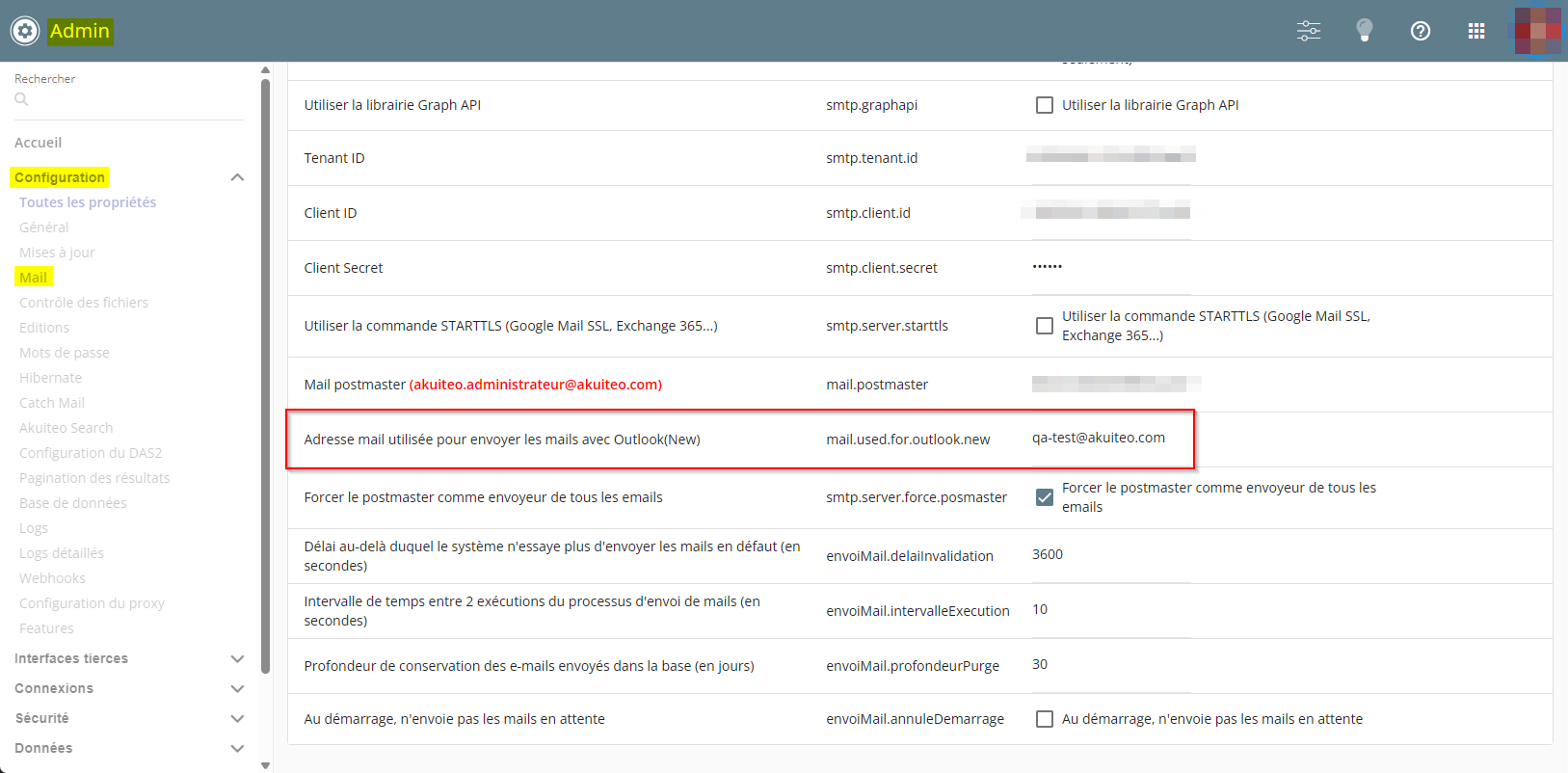Toggle the STARTTLS command checkbox
This screenshot has height=773, width=1568.
tap(1044, 326)
